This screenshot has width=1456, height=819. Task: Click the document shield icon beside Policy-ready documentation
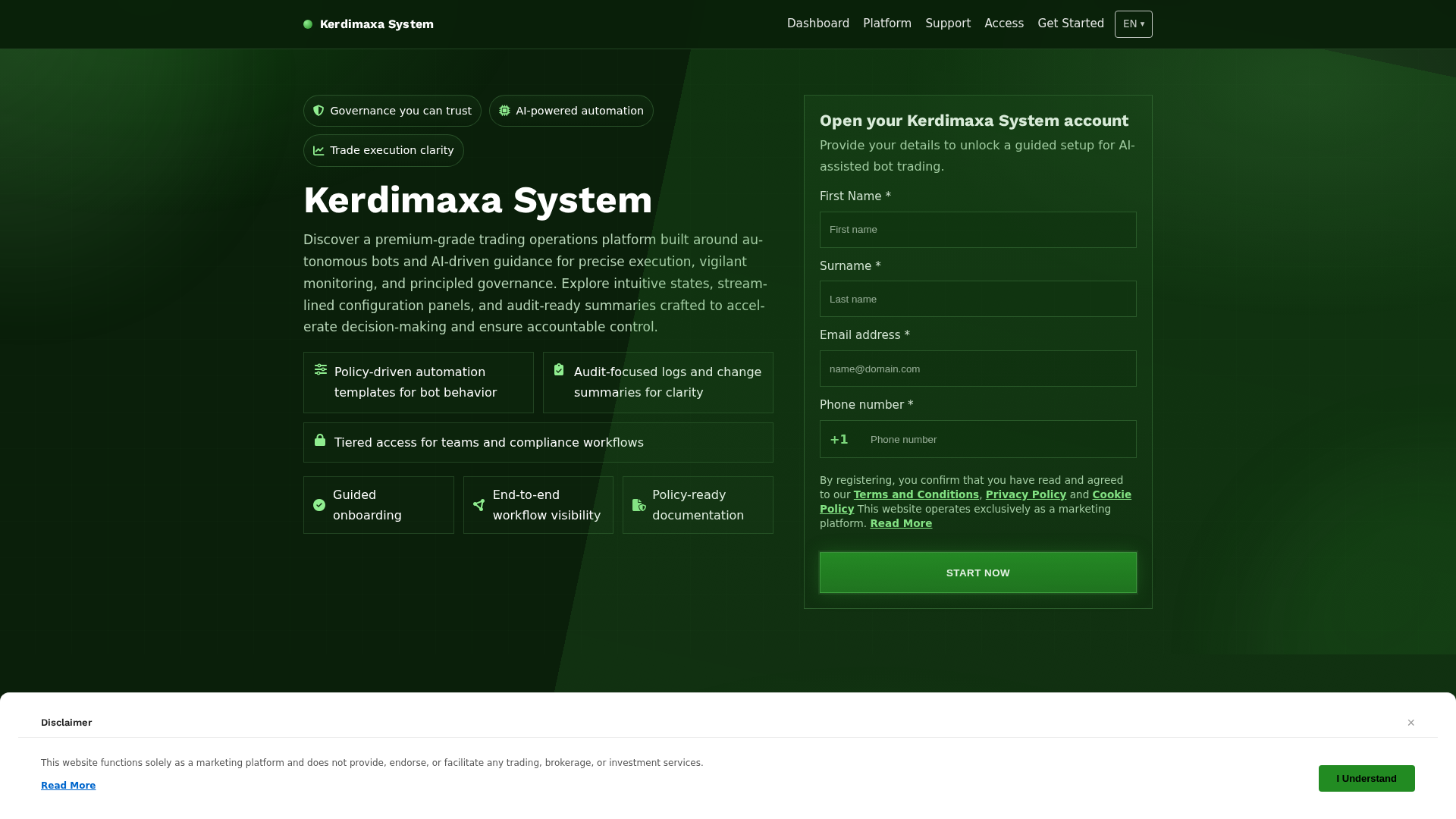[x=639, y=505]
